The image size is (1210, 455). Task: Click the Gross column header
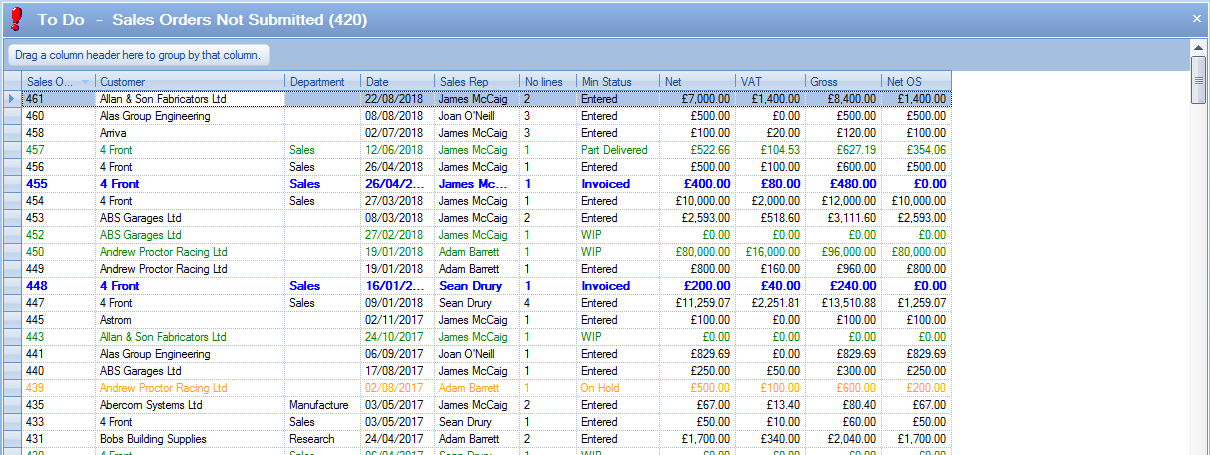(842, 82)
